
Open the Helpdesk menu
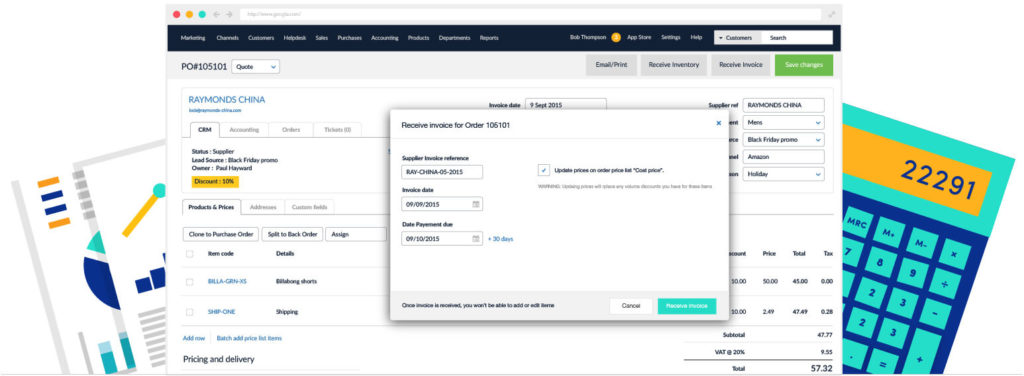coord(295,38)
